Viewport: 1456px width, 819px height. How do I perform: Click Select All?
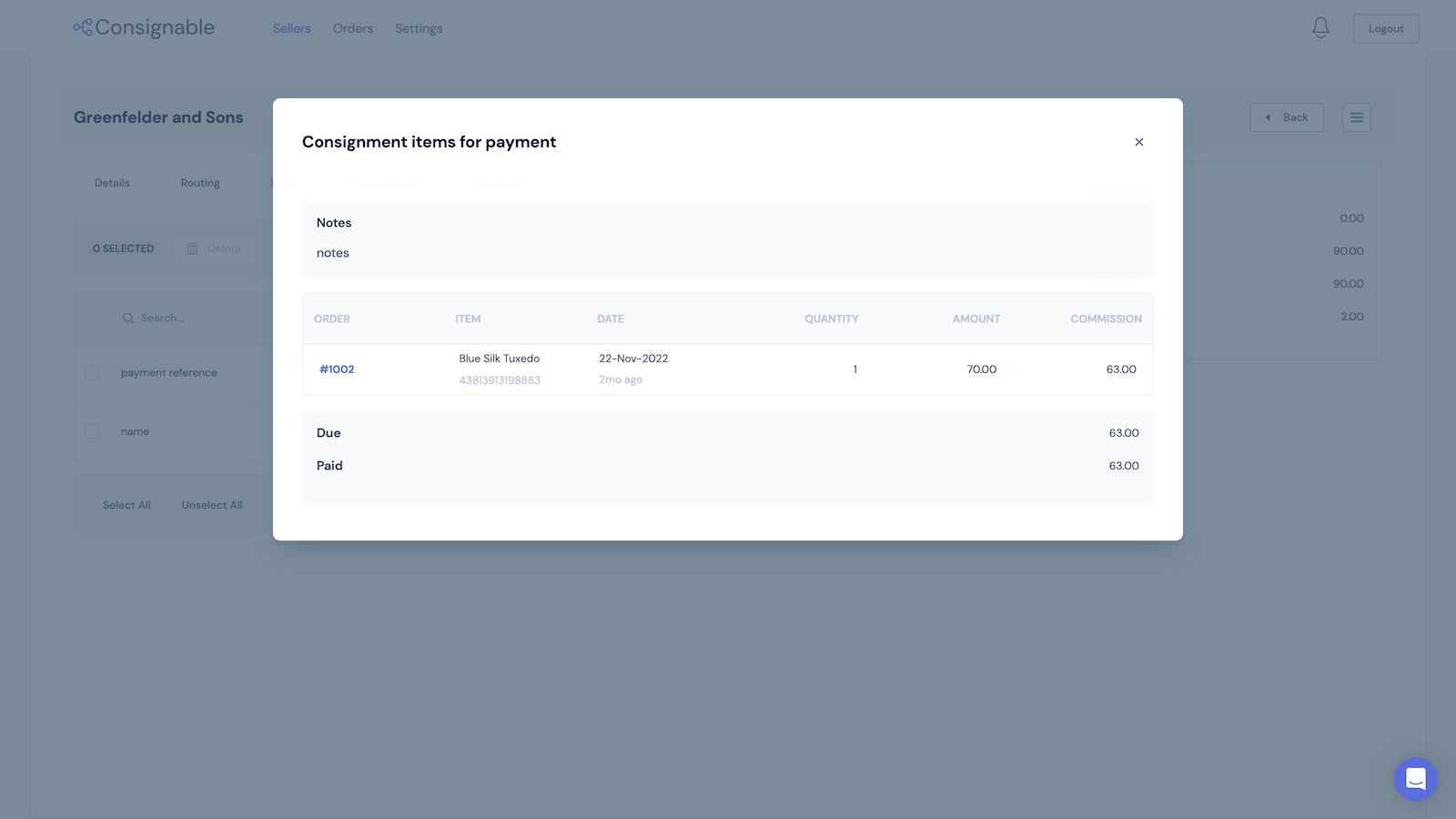coord(126,504)
